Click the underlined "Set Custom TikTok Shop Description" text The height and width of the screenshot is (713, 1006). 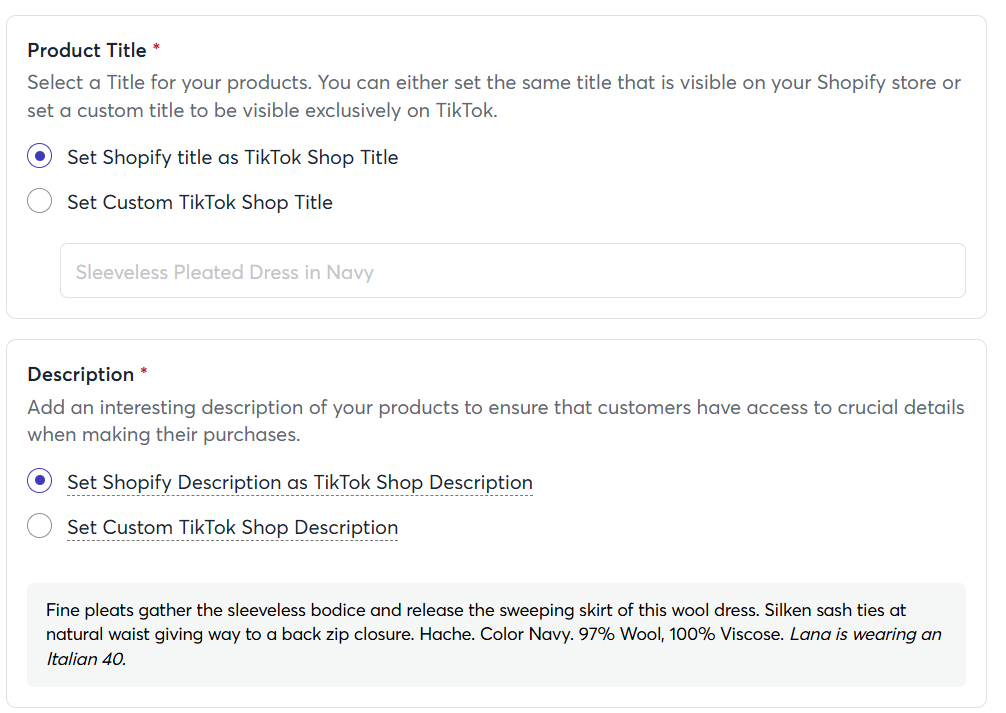(232, 527)
